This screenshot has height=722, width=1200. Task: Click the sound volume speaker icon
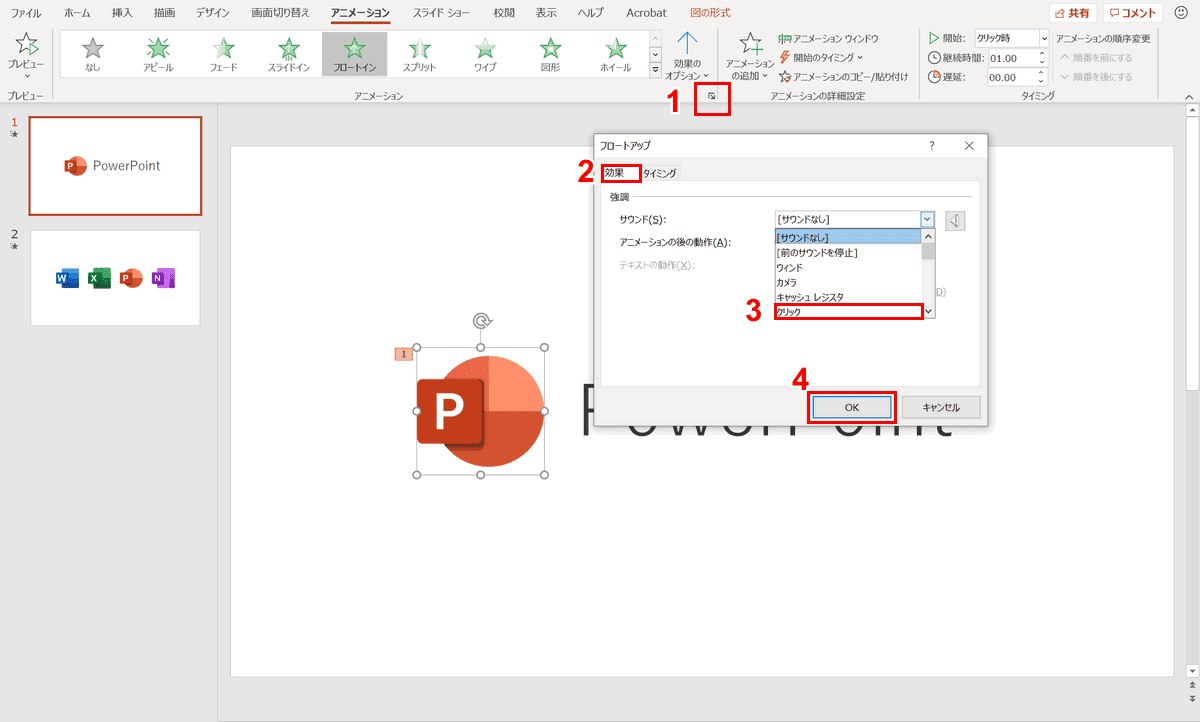[955, 221]
